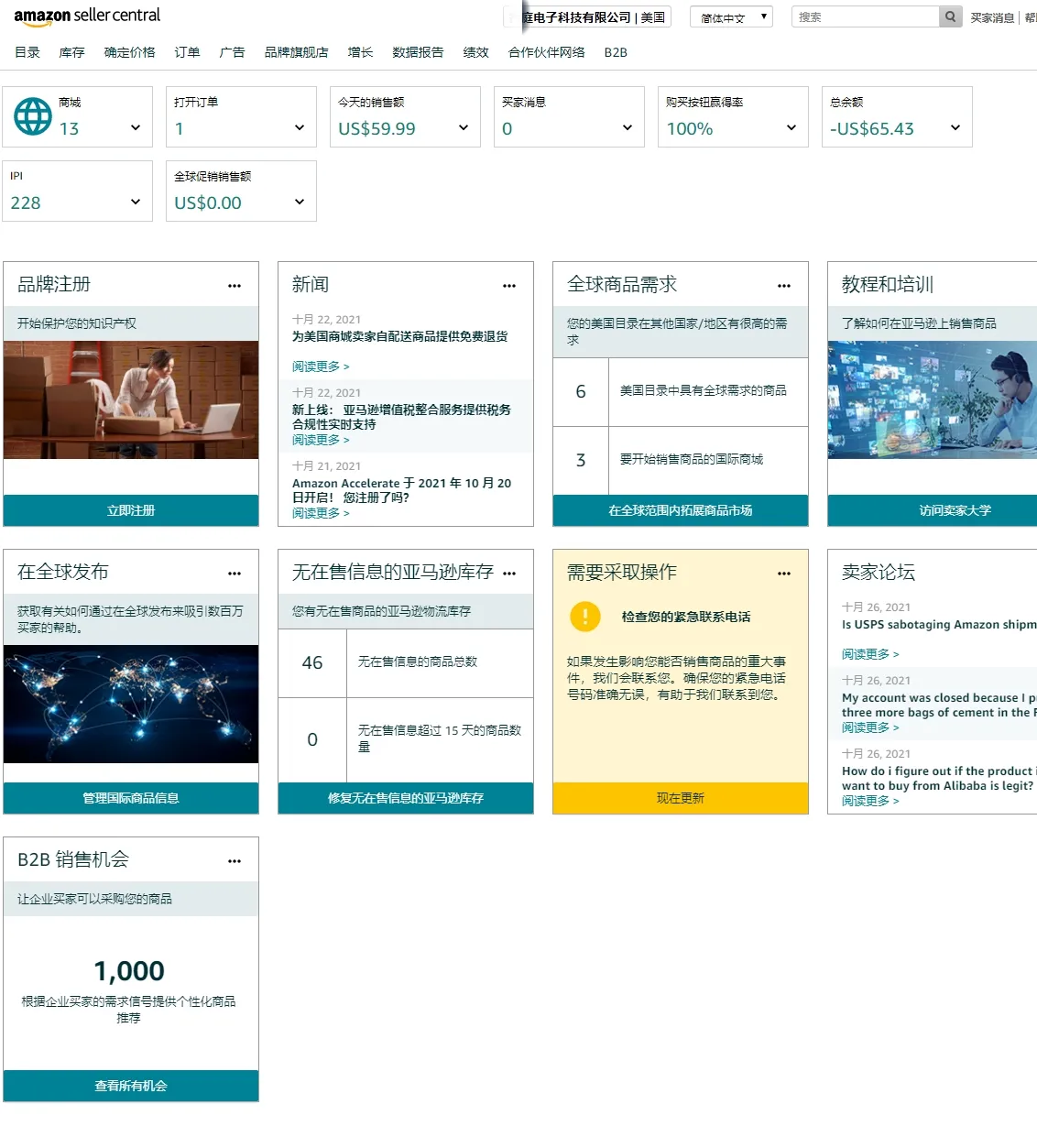Click the 无在售信息超过 15 天的商品数量 row
Image resolution: width=1037 pixels, height=1148 pixels.
406,740
